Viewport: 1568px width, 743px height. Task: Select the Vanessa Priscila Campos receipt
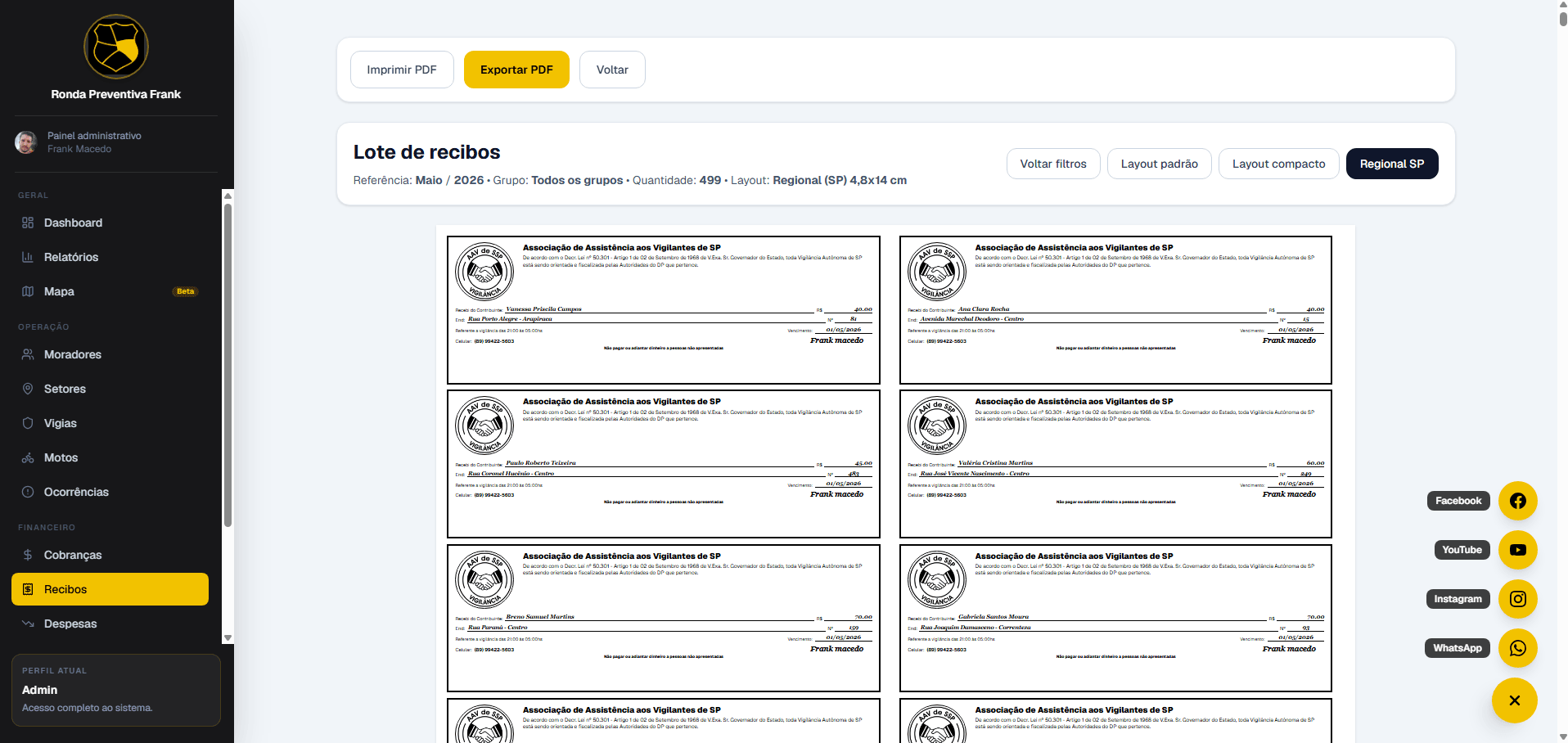pos(664,310)
